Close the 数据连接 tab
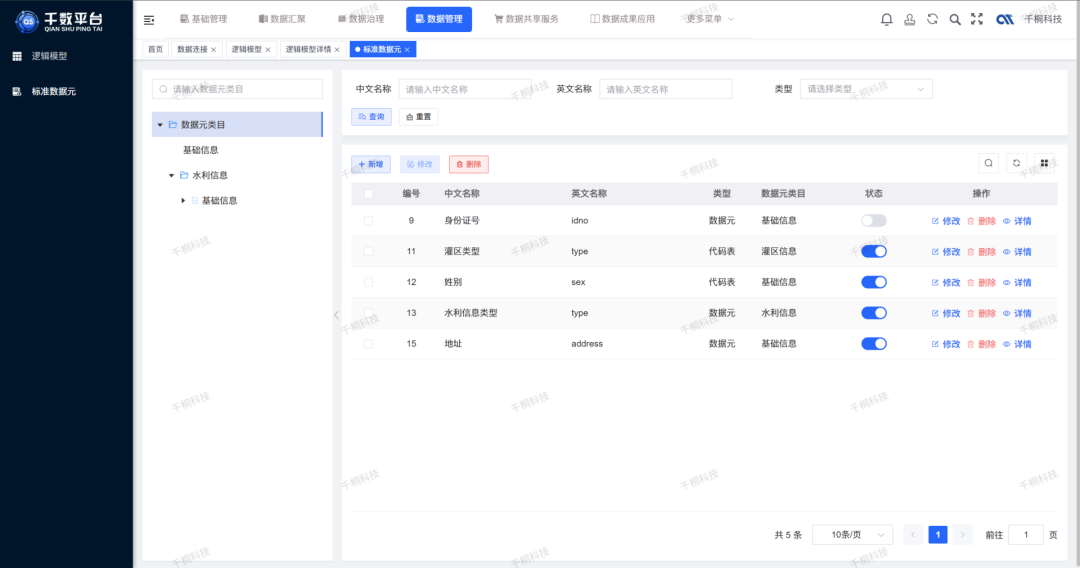The height and width of the screenshot is (568, 1080). point(214,50)
